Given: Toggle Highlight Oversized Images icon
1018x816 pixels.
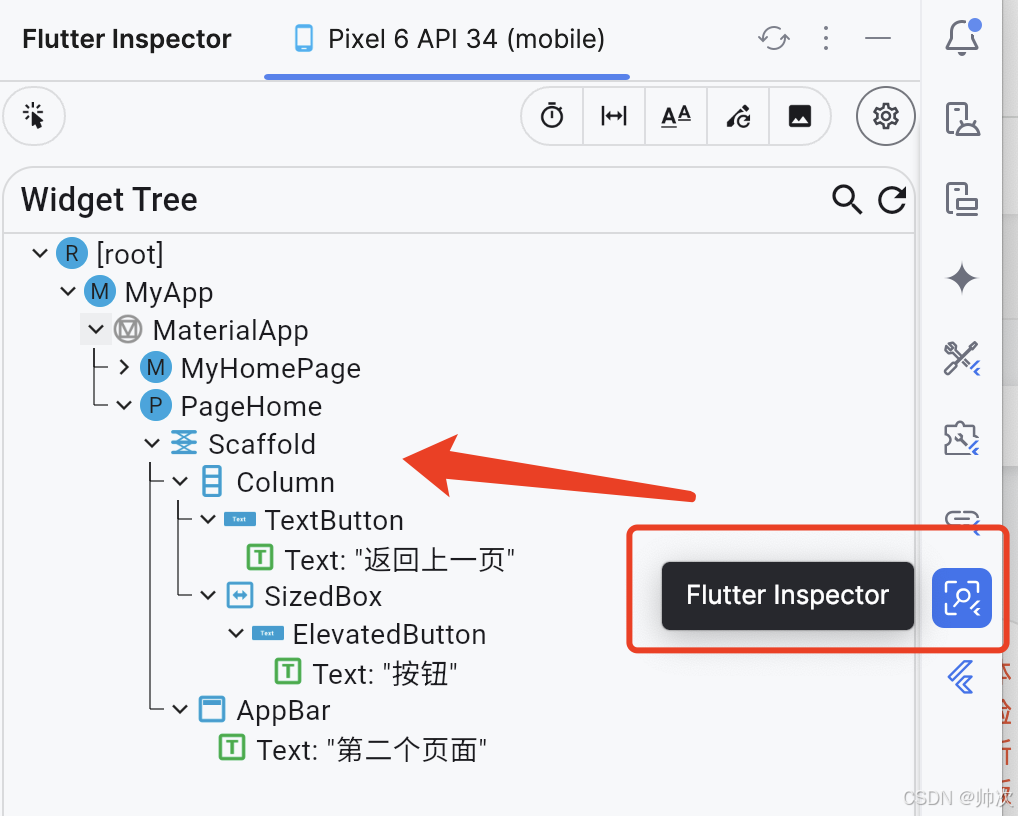Looking at the screenshot, I should 799,116.
